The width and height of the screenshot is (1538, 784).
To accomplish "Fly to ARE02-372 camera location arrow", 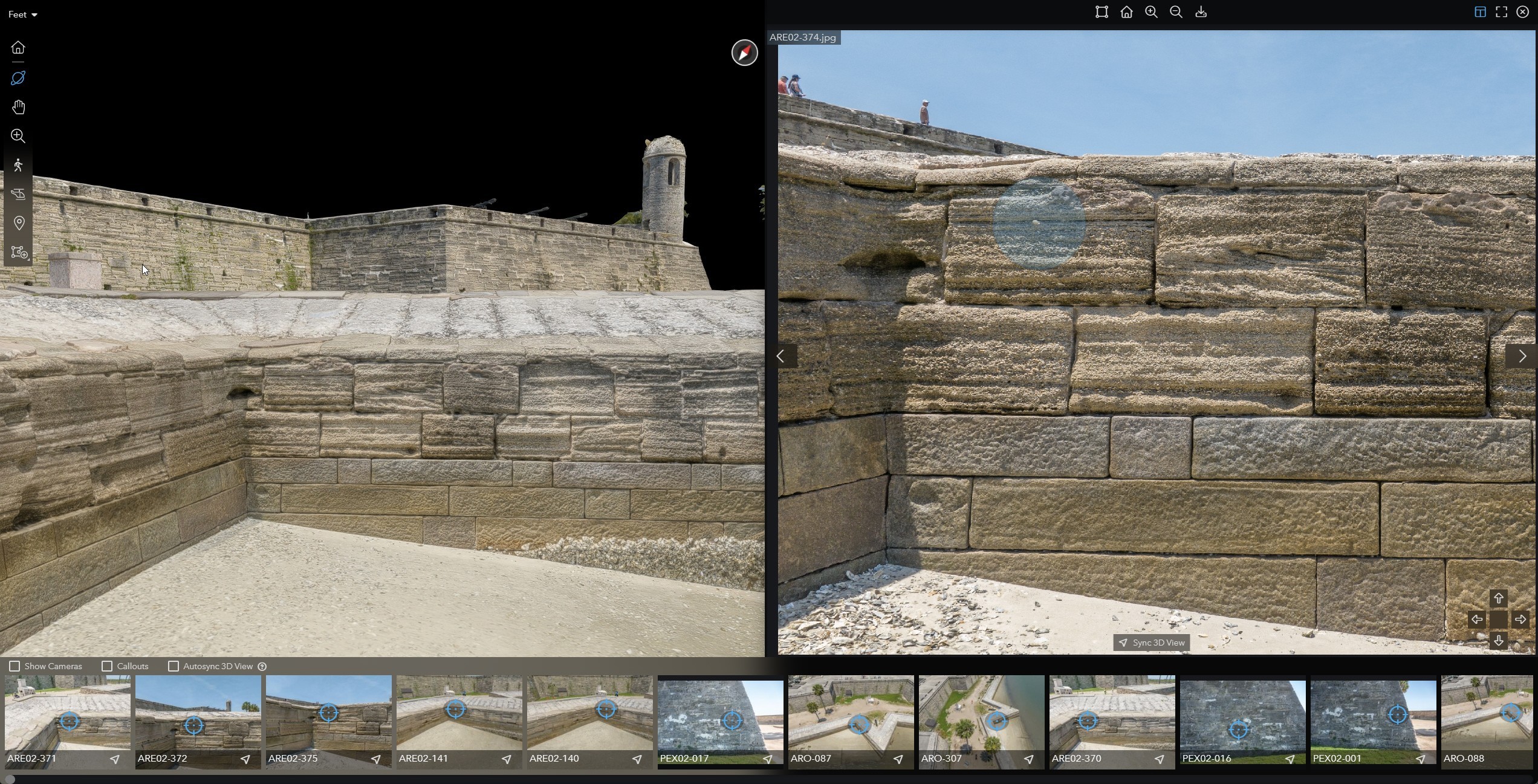I will [245, 759].
